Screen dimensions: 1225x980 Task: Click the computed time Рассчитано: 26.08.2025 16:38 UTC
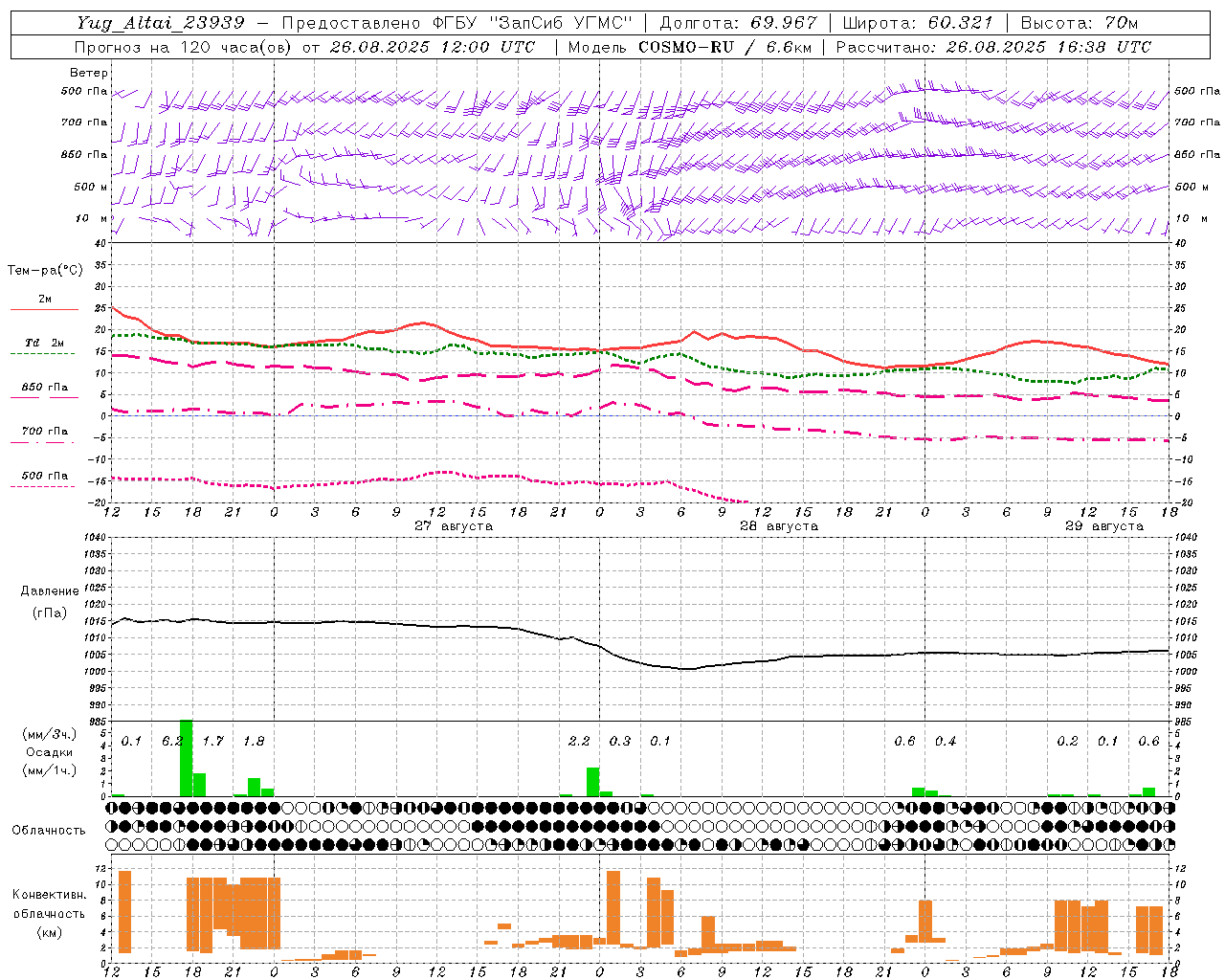[x=993, y=47]
